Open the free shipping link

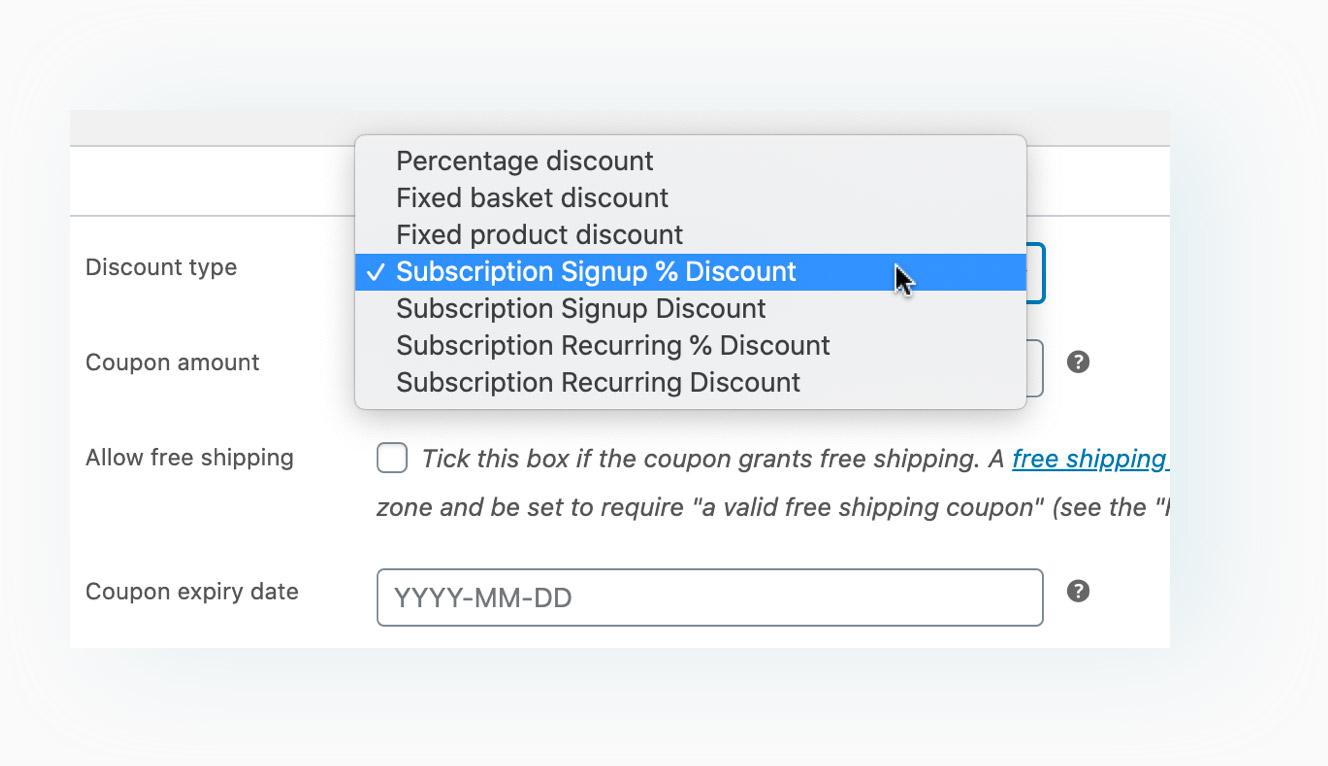(1090, 459)
